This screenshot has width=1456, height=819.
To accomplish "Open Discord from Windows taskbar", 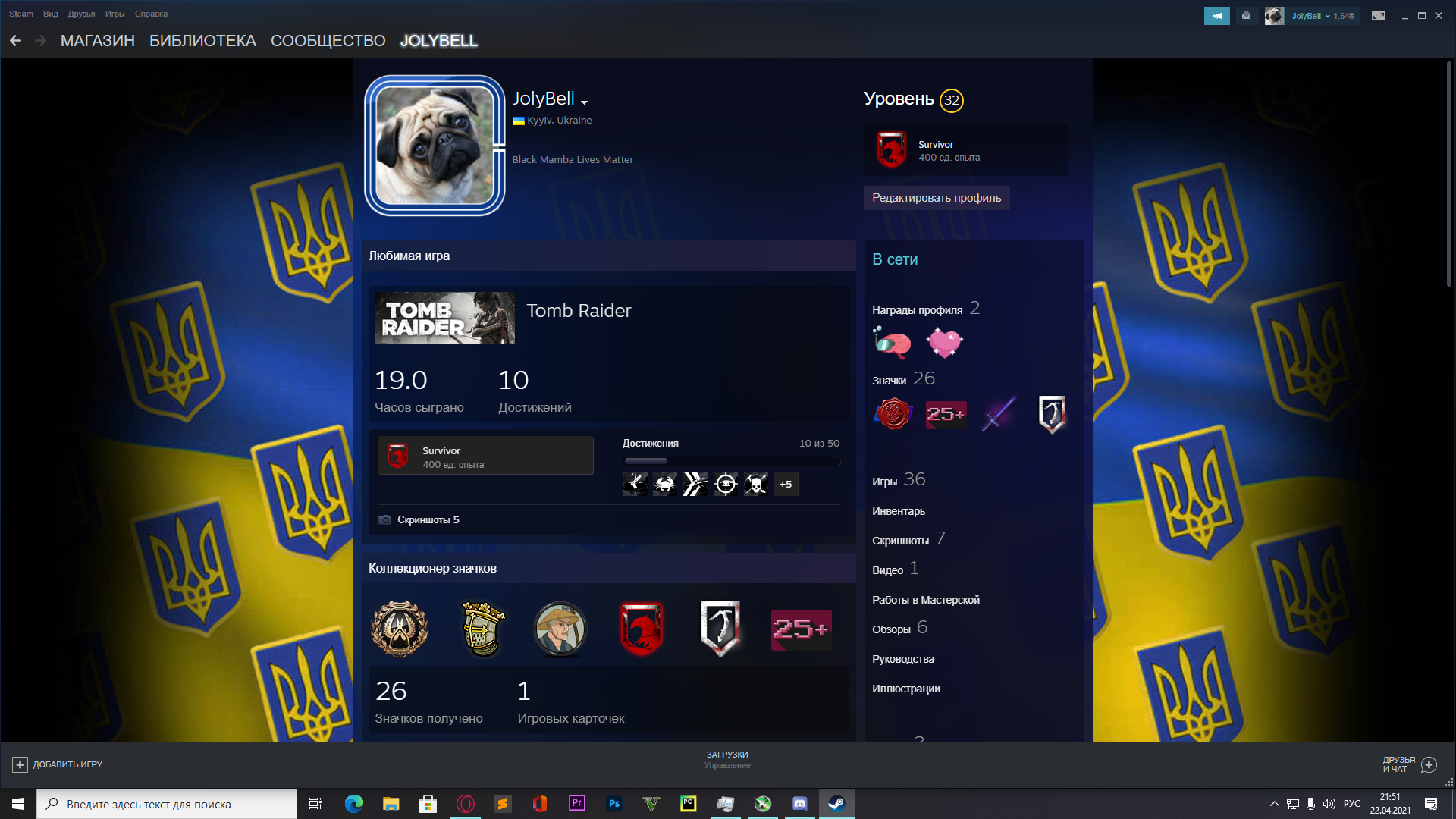I will coord(800,804).
